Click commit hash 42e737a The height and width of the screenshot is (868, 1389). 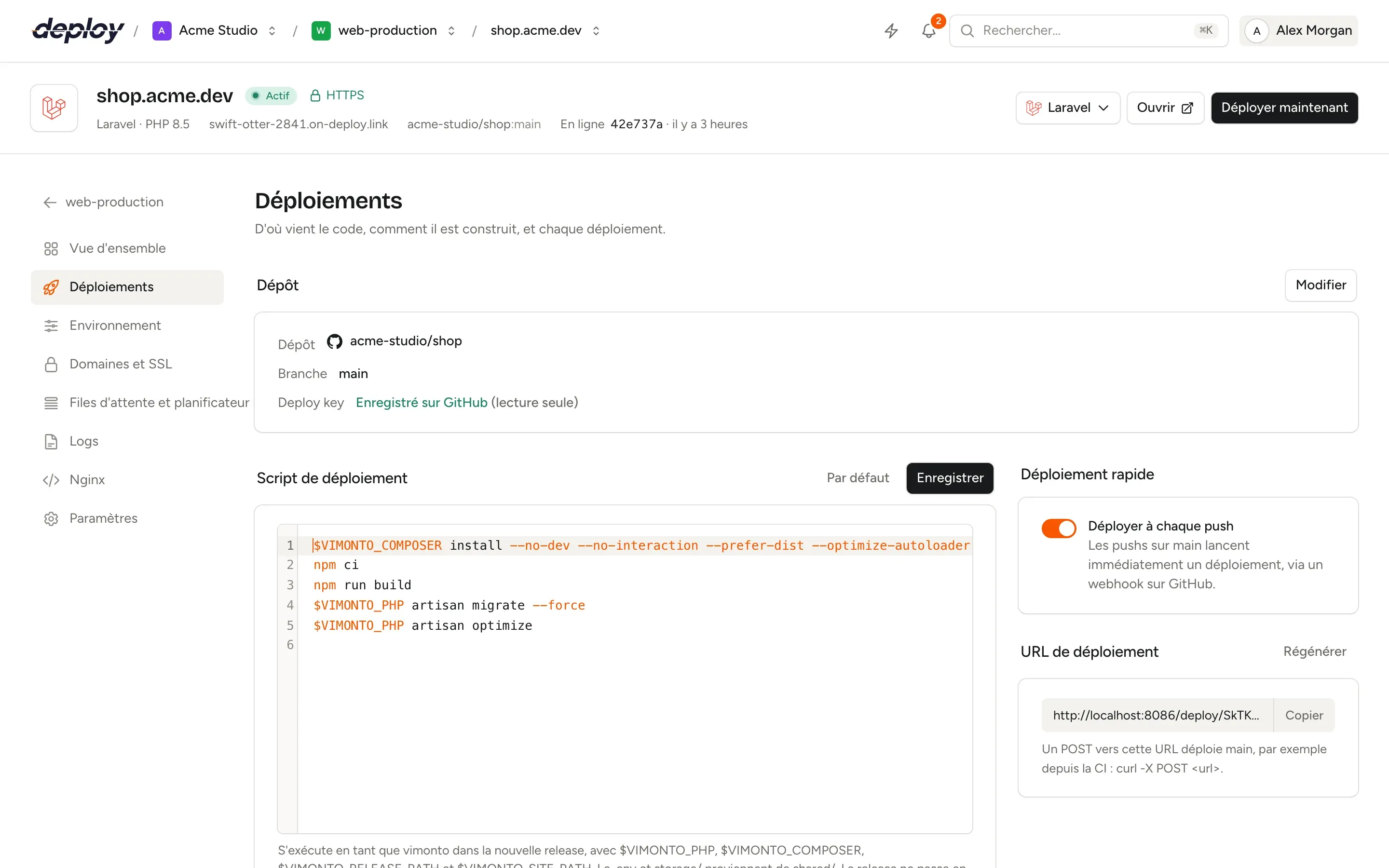click(636, 124)
